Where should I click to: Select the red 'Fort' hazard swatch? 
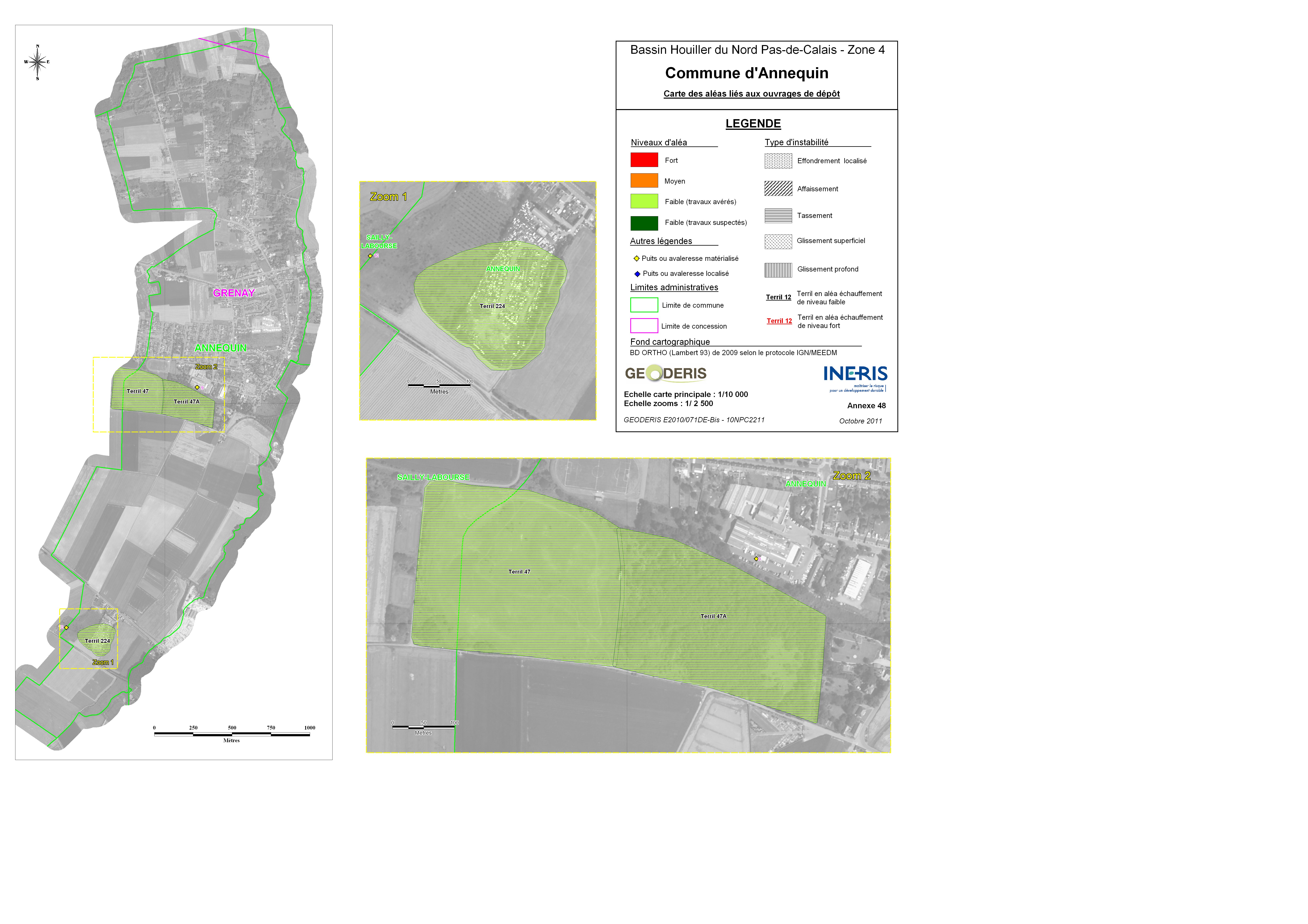pos(644,160)
